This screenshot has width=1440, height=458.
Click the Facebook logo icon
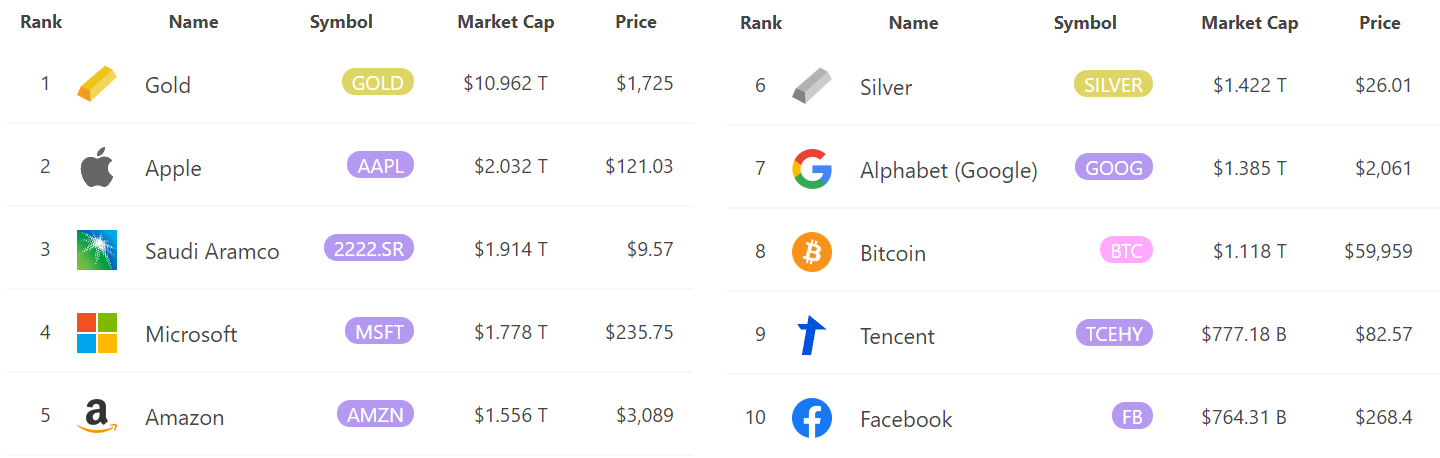pos(812,418)
